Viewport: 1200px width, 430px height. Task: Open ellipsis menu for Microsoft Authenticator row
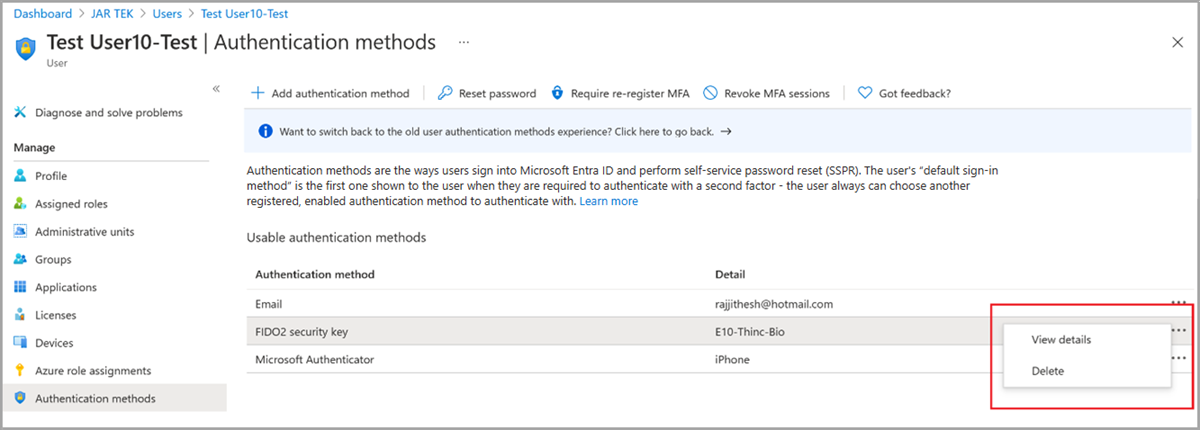[1179, 359]
